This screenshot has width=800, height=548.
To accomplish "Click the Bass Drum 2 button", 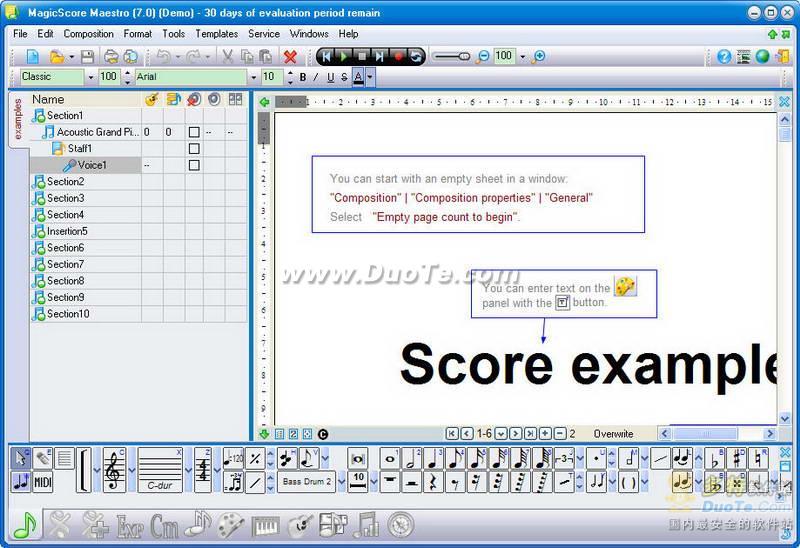I will tap(306, 482).
